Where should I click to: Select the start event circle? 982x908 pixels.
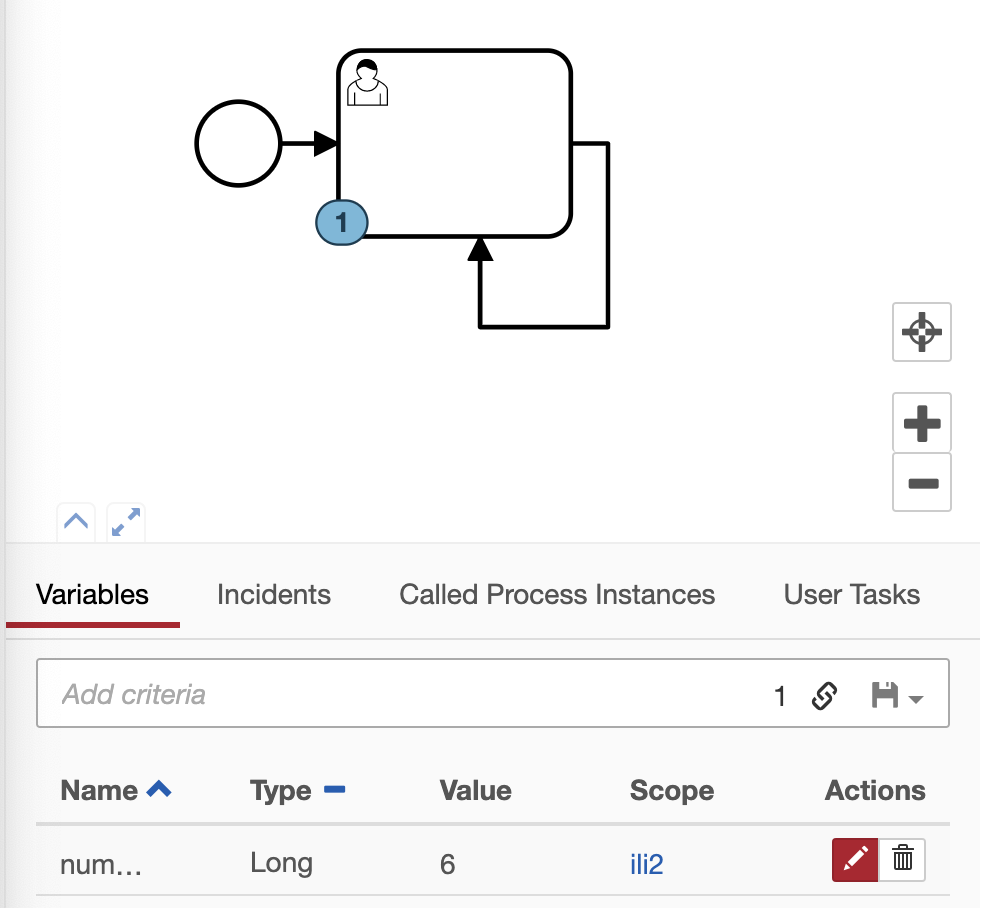pyautogui.click(x=238, y=144)
